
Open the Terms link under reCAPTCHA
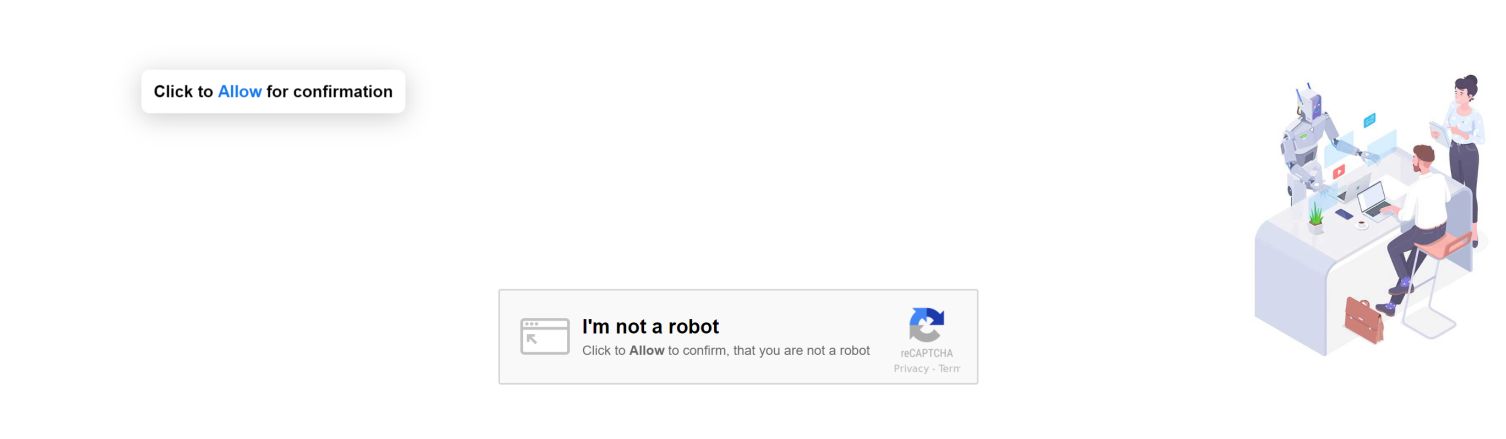pyautogui.click(x=949, y=369)
